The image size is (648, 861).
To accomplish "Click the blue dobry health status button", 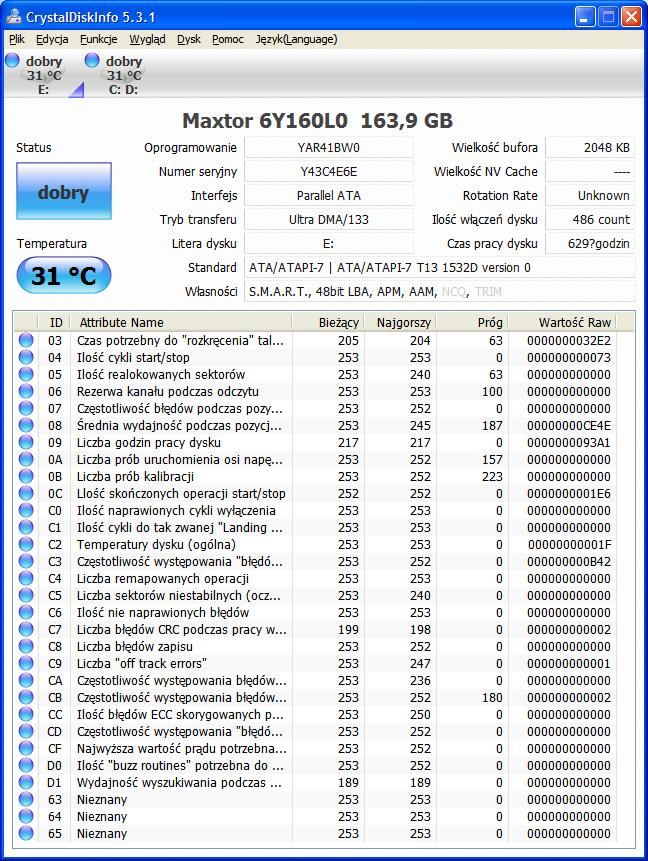I will [64, 192].
